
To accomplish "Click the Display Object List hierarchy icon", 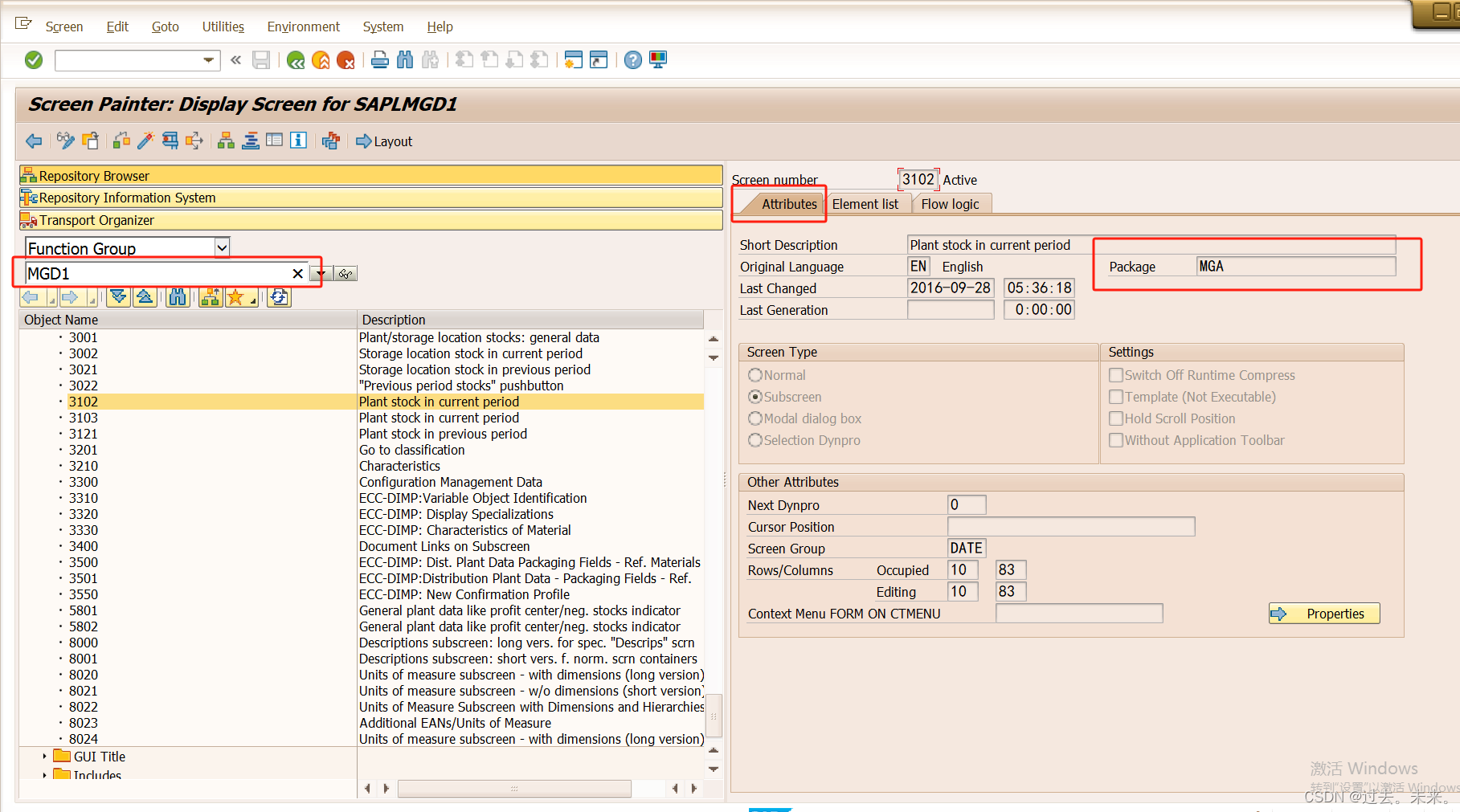I will click(227, 141).
